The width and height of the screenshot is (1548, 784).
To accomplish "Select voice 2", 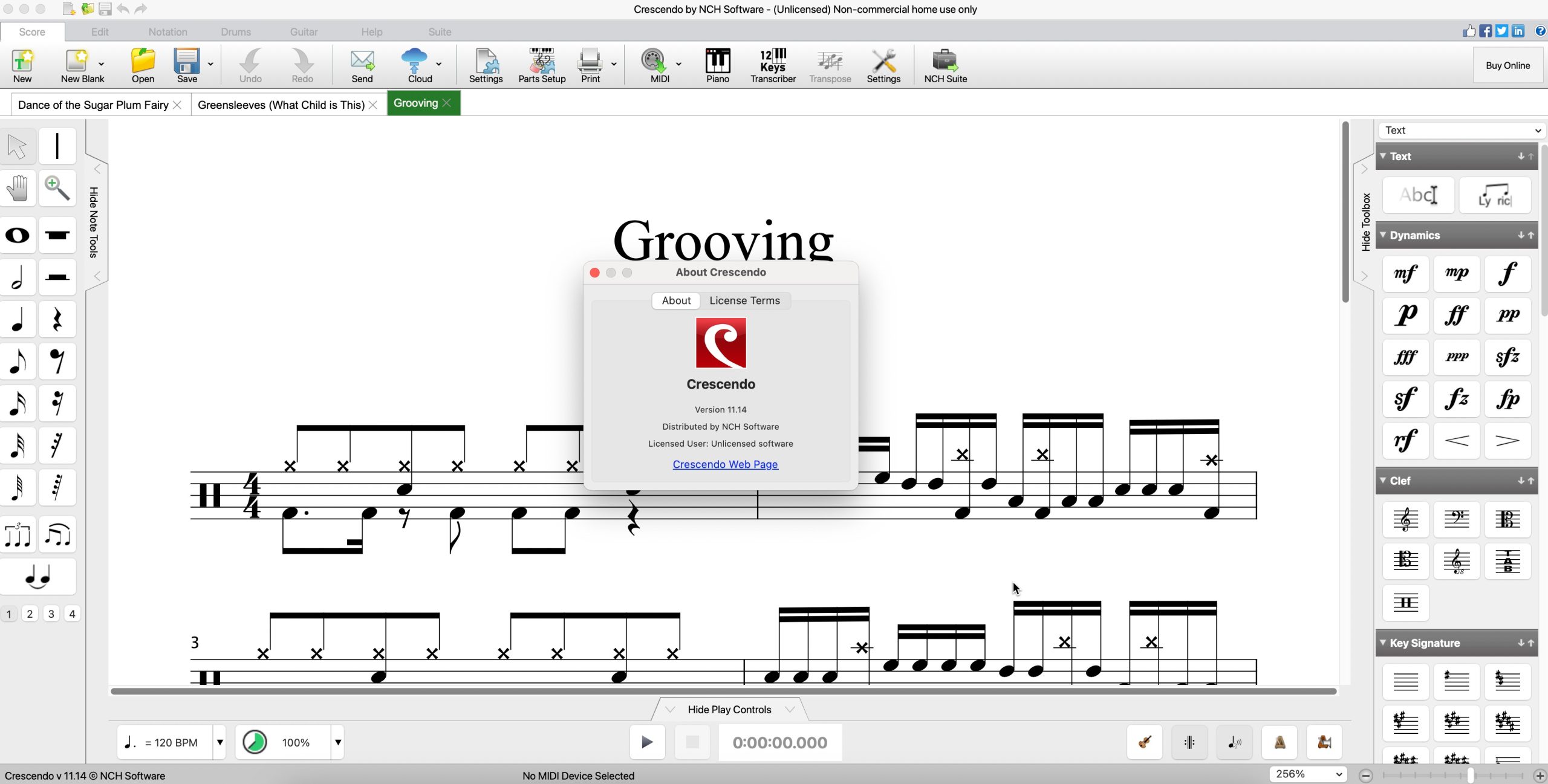I will 30,614.
